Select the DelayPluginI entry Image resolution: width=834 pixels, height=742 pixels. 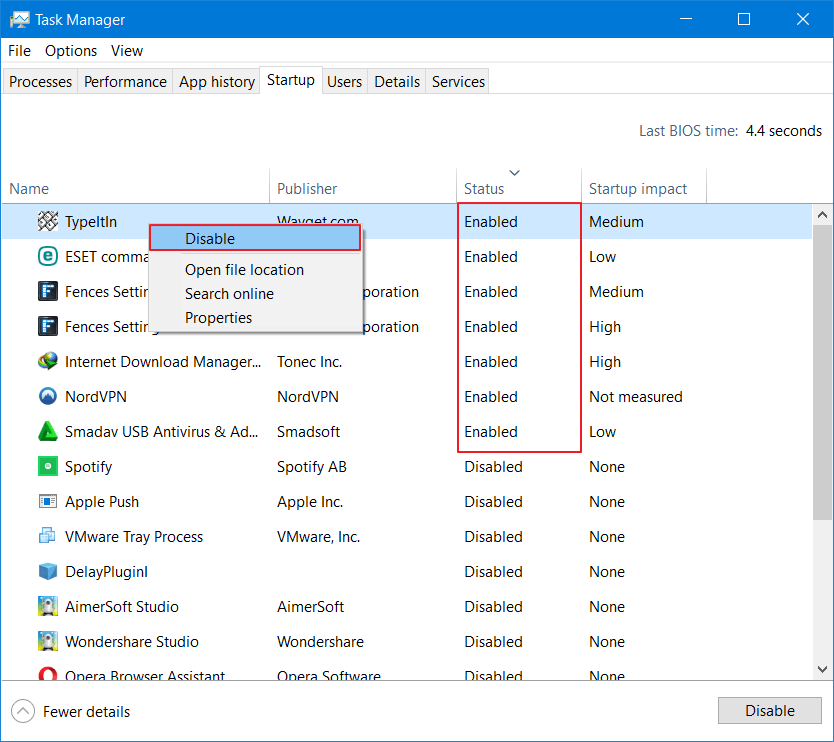(x=407, y=572)
